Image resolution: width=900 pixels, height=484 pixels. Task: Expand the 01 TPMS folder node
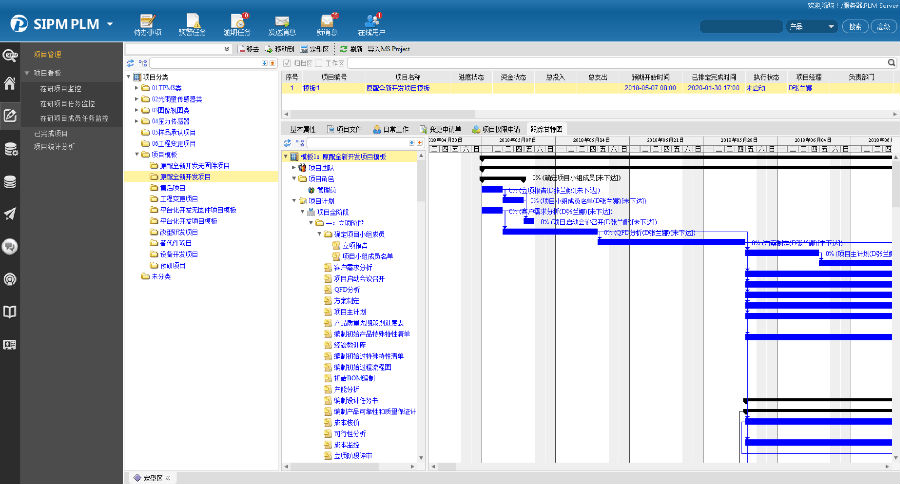(137, 88)
